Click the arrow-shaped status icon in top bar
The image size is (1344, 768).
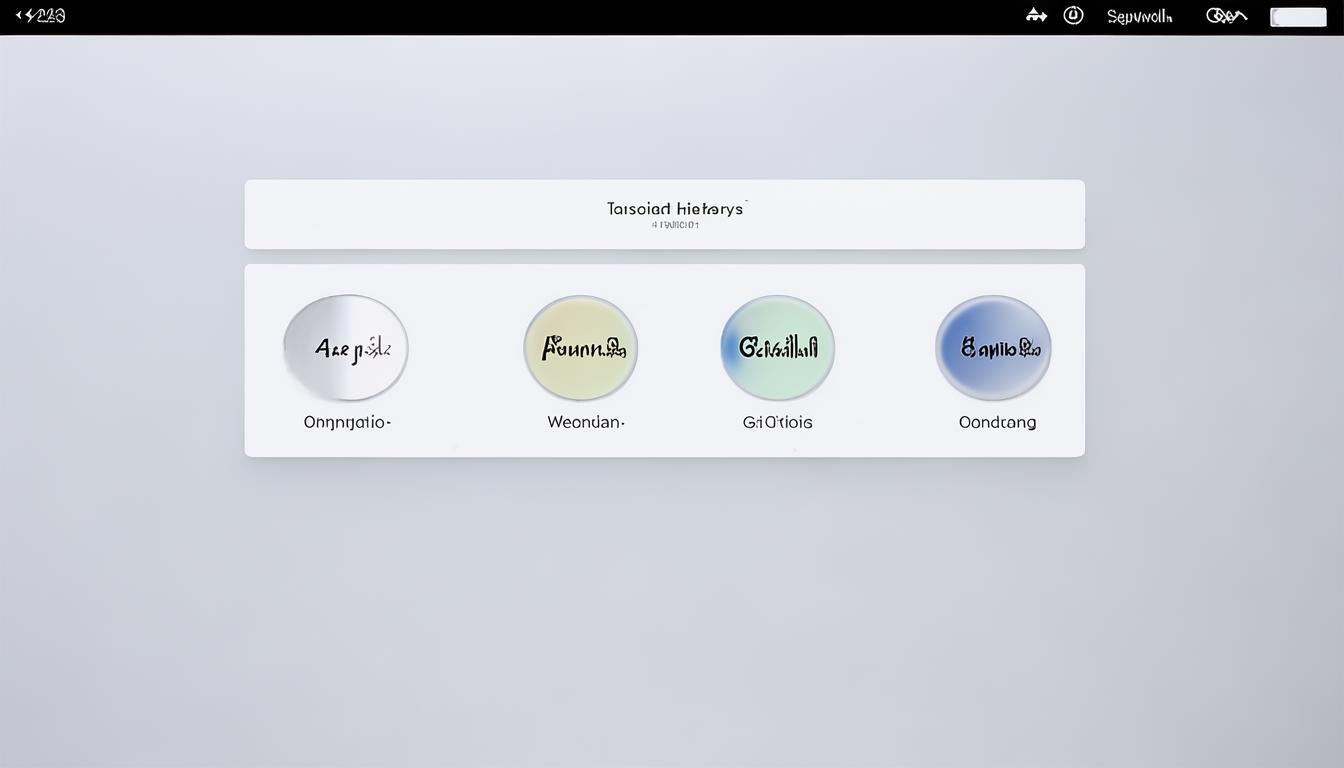coord(1036,15)
